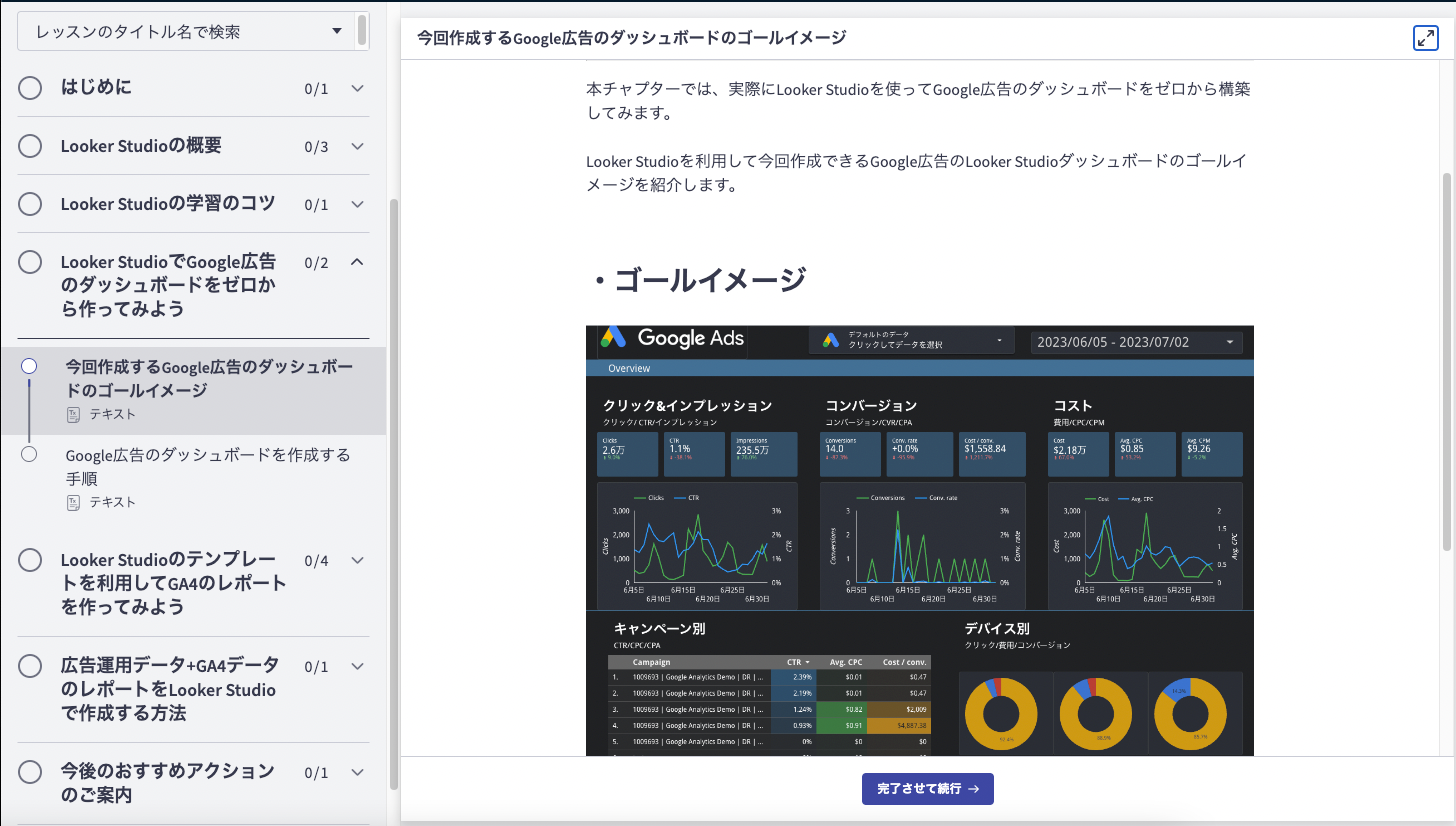The width and height of the screenshot is (1456, 826).
Task: Open the デフォルトのデータ selector in dashboard image
Action: (911, 340)
